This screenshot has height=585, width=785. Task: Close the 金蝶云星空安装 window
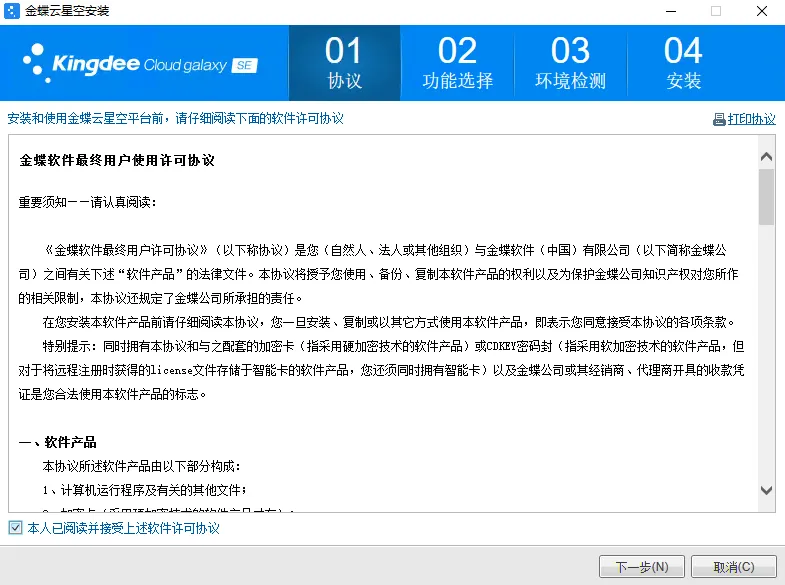coord(761,11)
